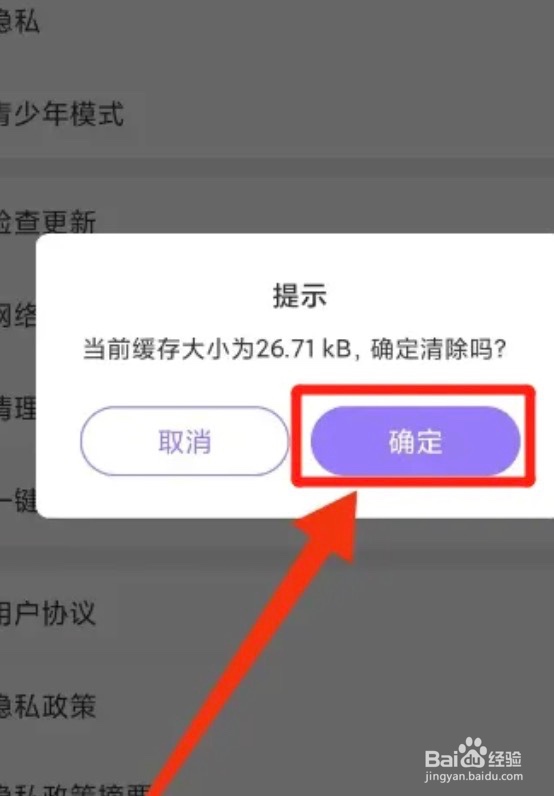Cancel the dialog with 取消 button
Screen dimensions: 554x796
(x=184, y=441)
